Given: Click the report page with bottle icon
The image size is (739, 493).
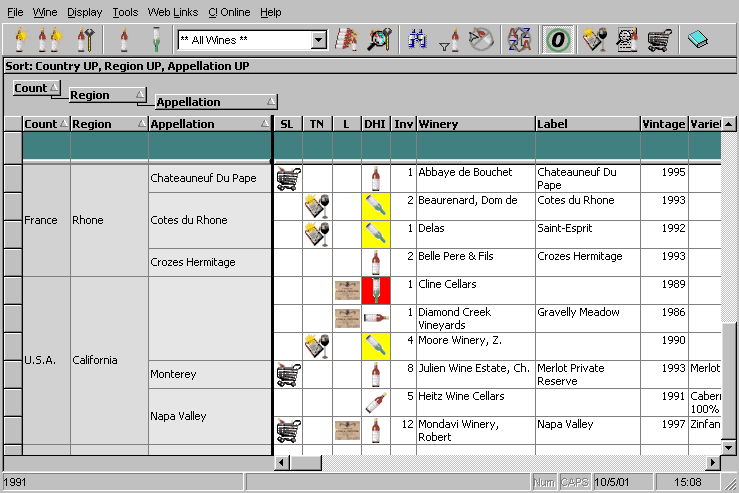Looking at the screenshot, I should (x=627, y=40).
